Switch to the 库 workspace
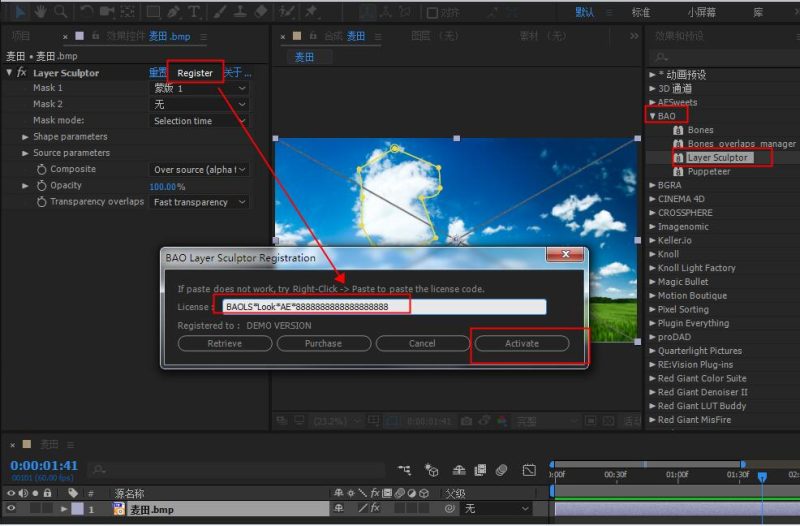This screenshot has height=526, width=800. point(758,12)
